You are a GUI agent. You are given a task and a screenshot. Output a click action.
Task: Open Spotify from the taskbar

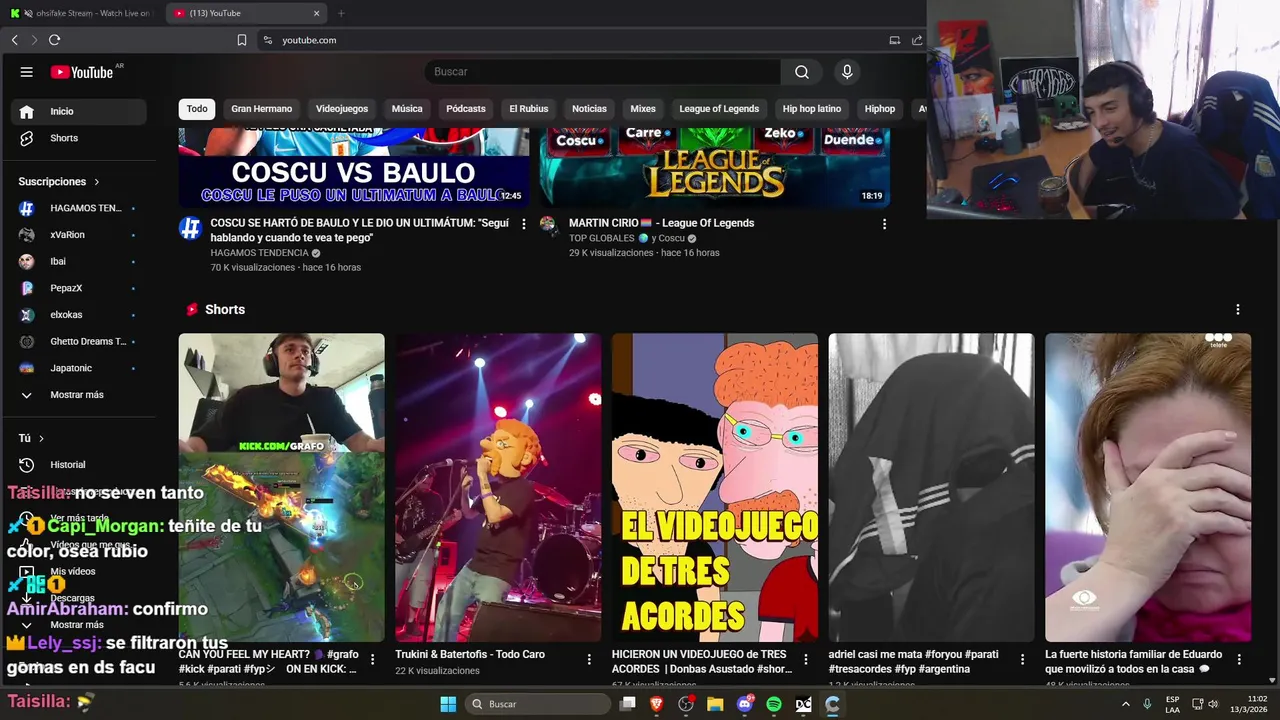tap(774, 704)
